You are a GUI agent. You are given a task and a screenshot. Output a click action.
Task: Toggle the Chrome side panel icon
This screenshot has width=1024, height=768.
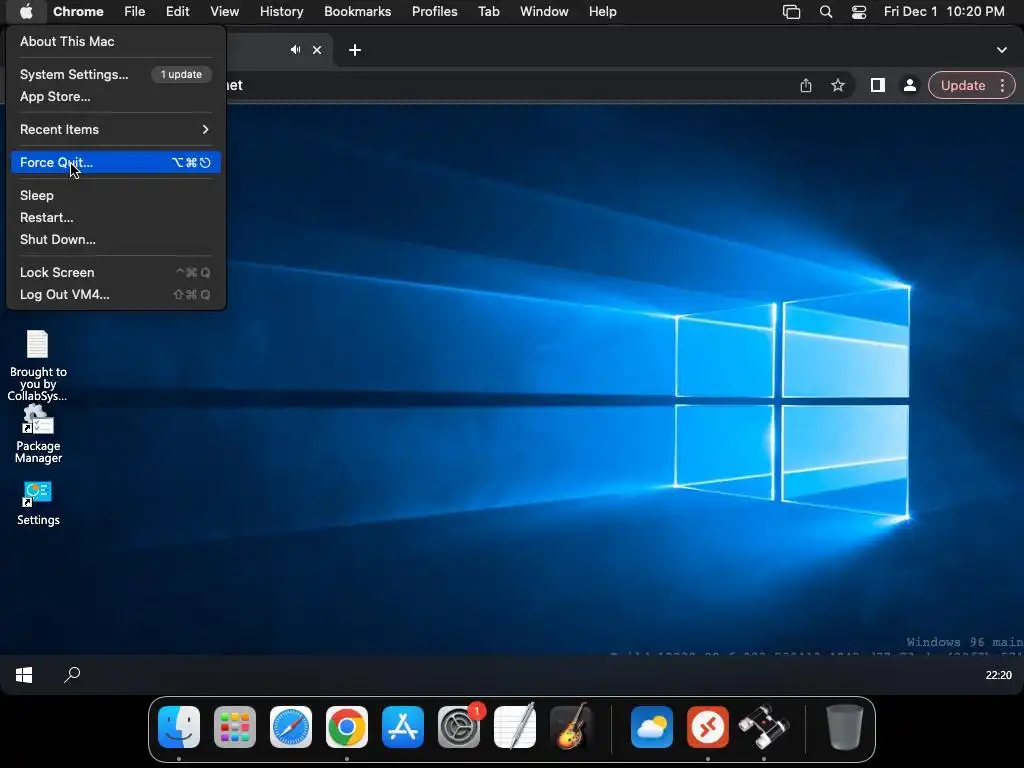(878, 86)
